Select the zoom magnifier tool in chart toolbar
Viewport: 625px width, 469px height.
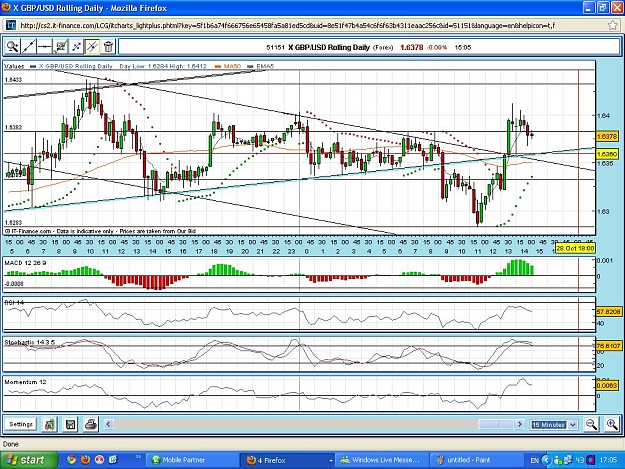click(12, 47)
